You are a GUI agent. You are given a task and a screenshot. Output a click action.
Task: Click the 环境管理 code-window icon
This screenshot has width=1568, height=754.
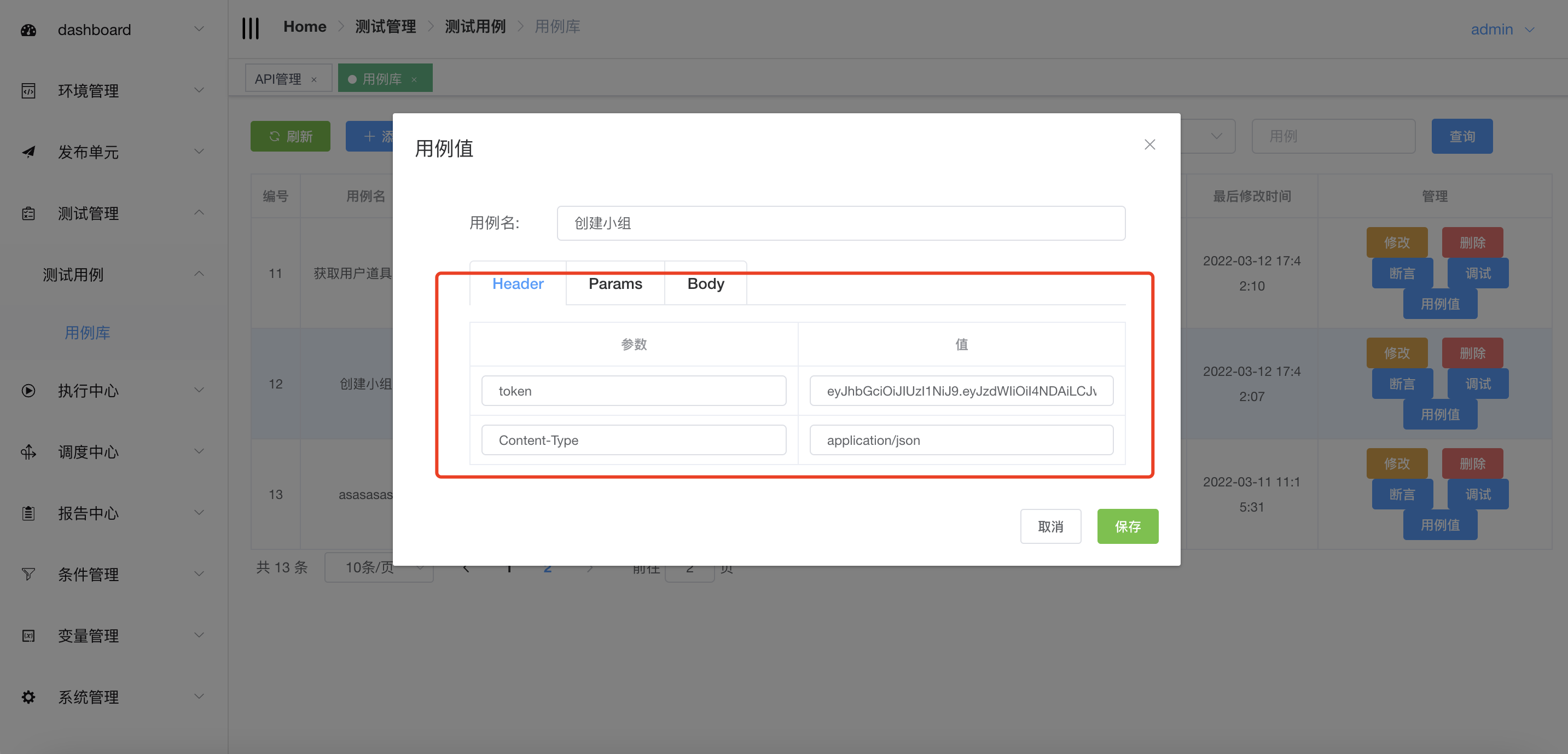click(28, 91)
